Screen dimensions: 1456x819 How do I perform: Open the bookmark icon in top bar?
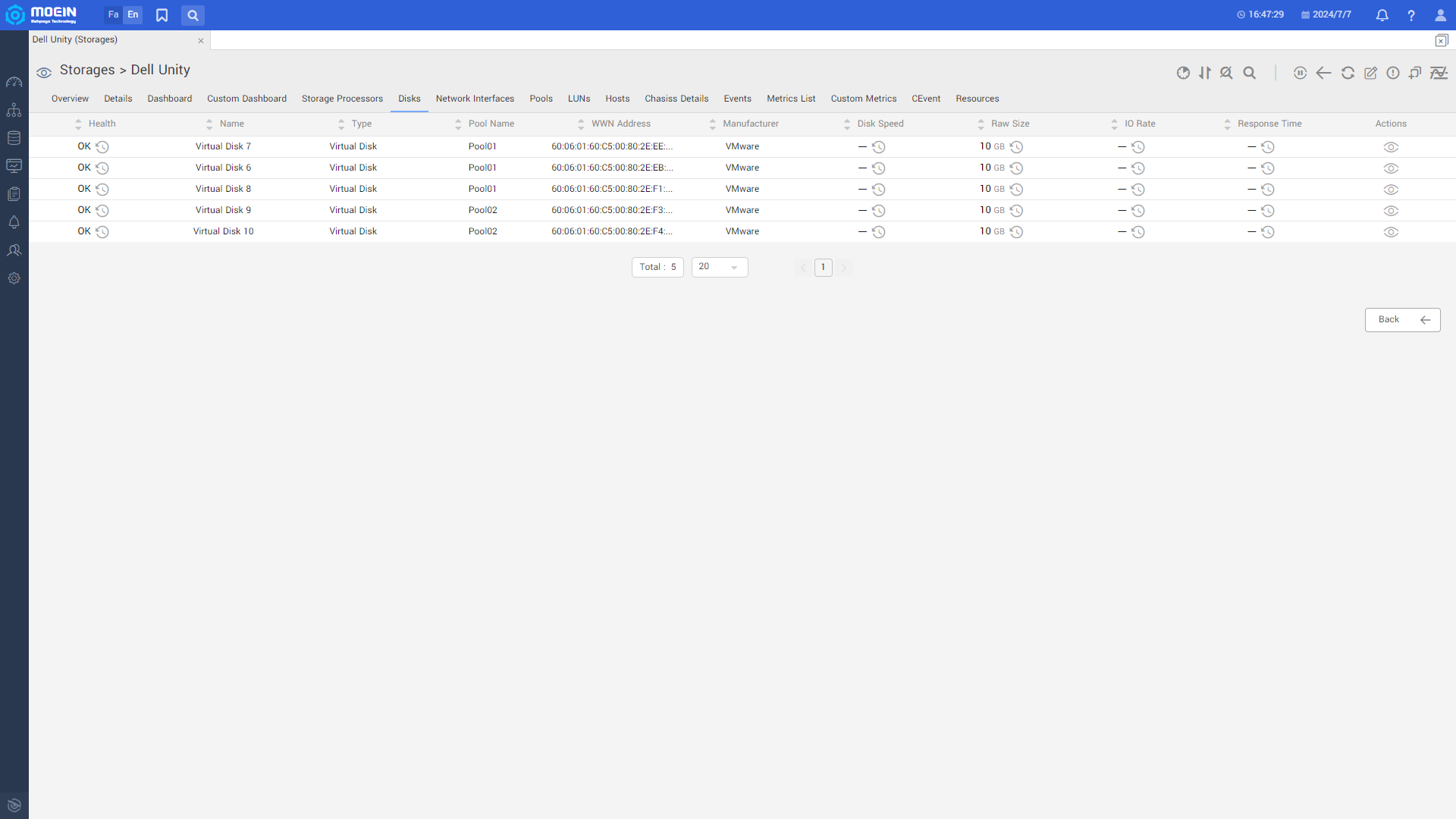tap(162, 15)
